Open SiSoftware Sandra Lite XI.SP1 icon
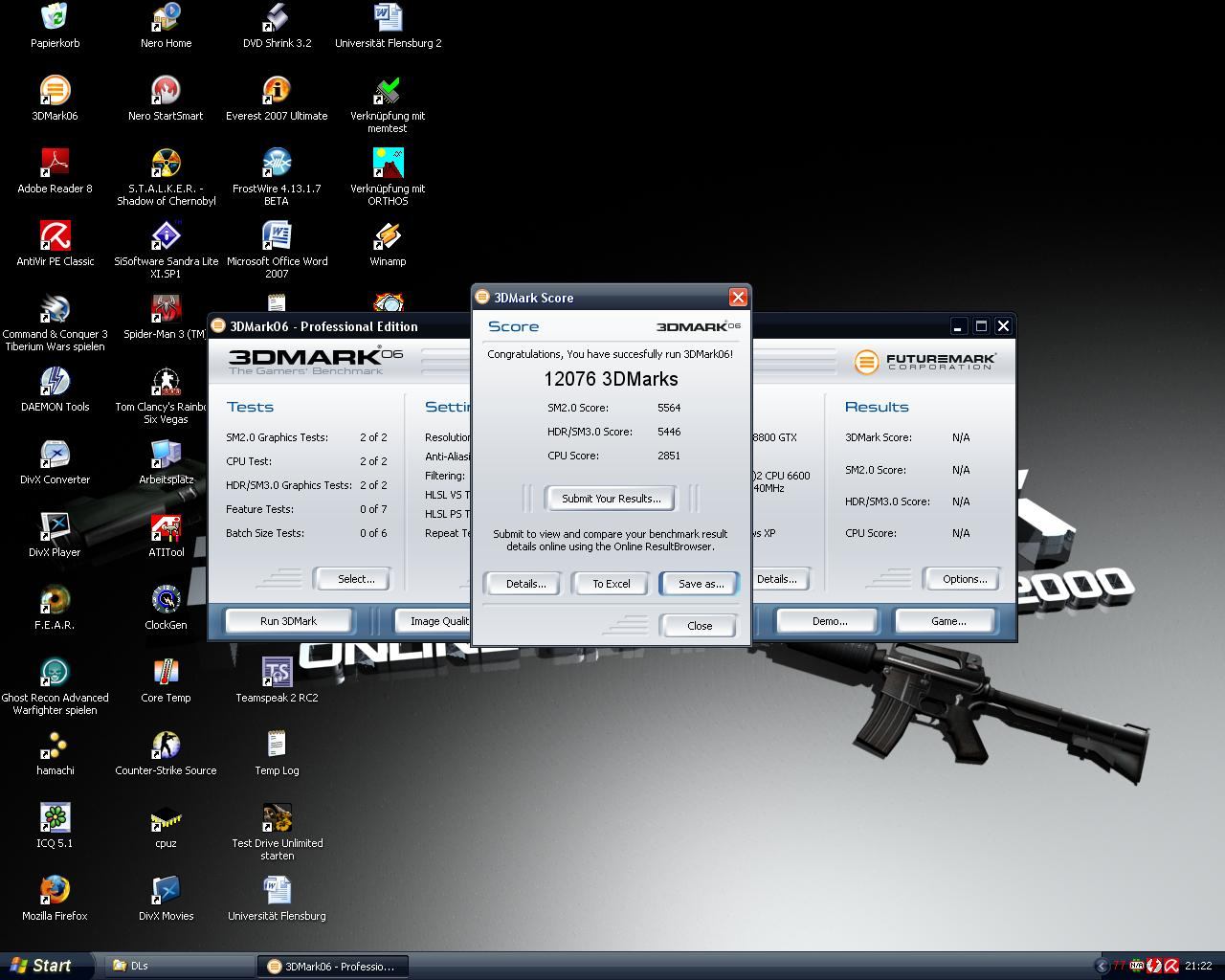The height and width of the screenshot is (980, 1225). coord(166,235)
